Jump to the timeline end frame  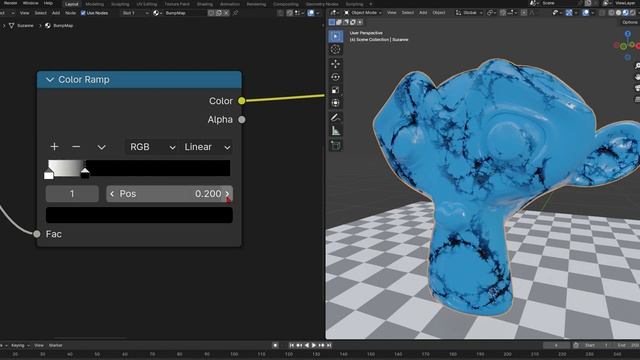click(x=329, y=345)
